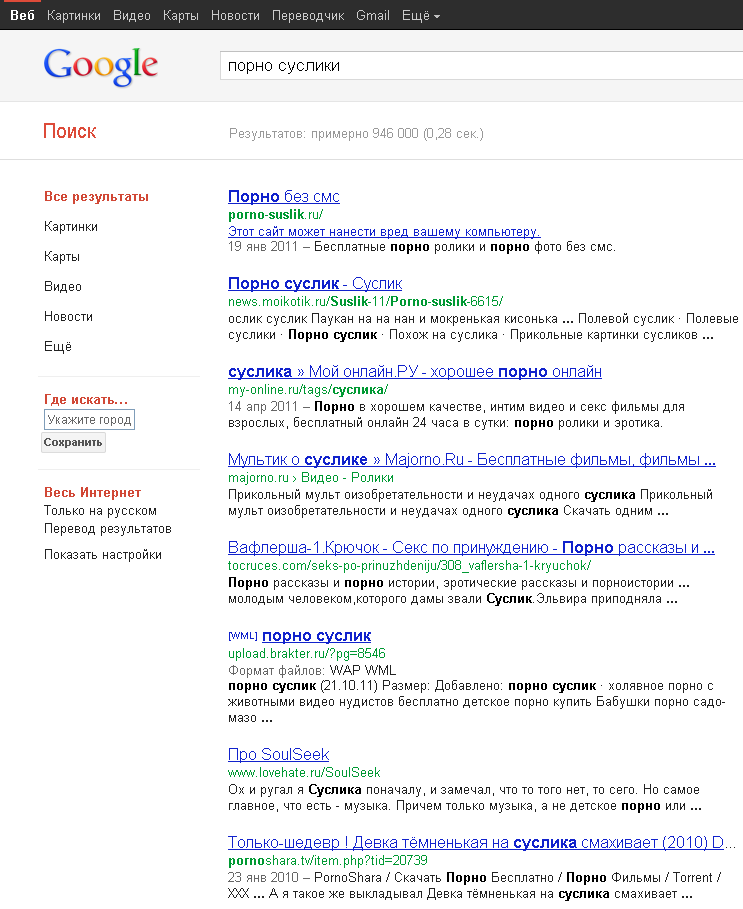Click the red Поиск heading

[x=70, y=132]
